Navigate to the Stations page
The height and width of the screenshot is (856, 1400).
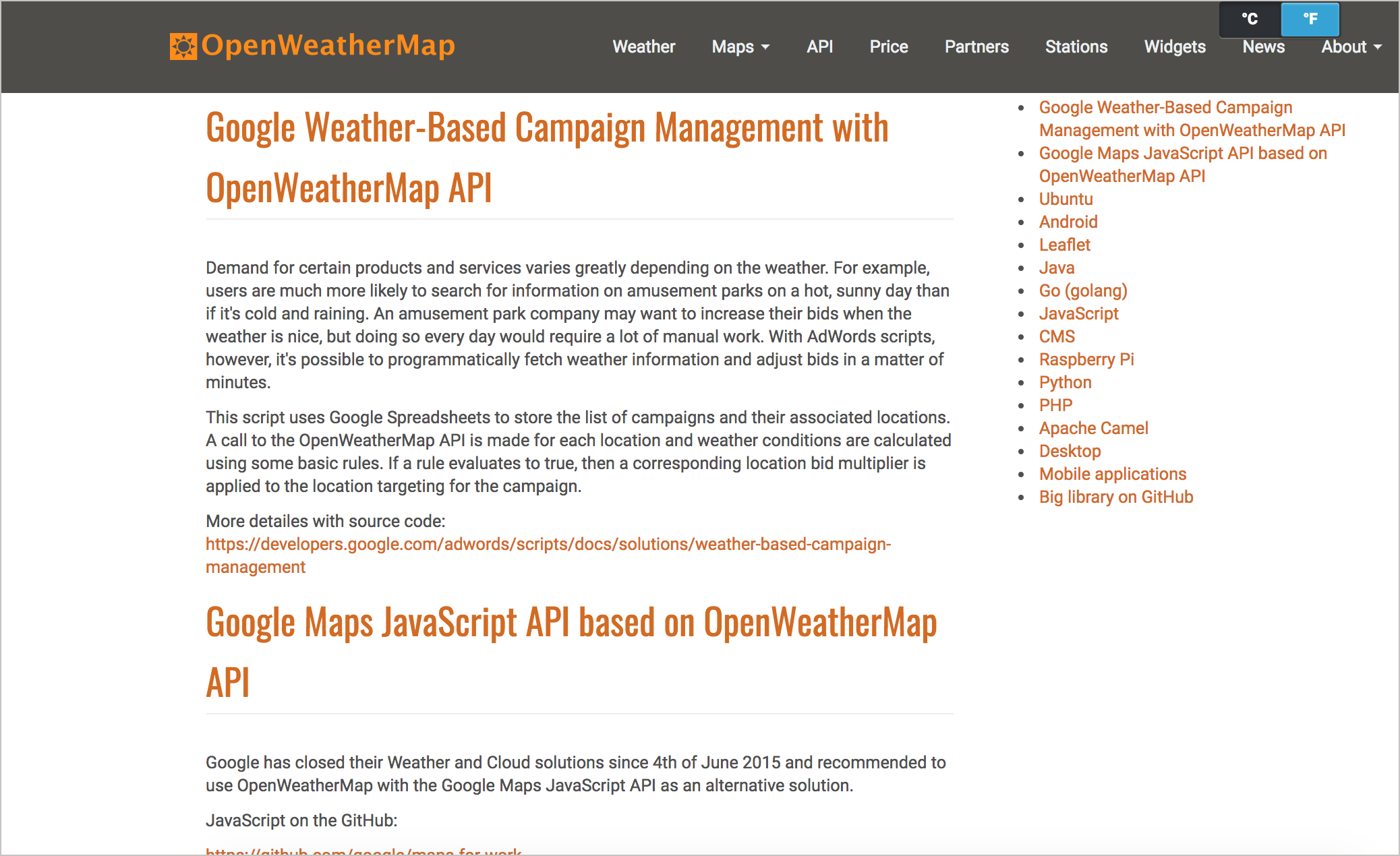(x=1076, y=47)
